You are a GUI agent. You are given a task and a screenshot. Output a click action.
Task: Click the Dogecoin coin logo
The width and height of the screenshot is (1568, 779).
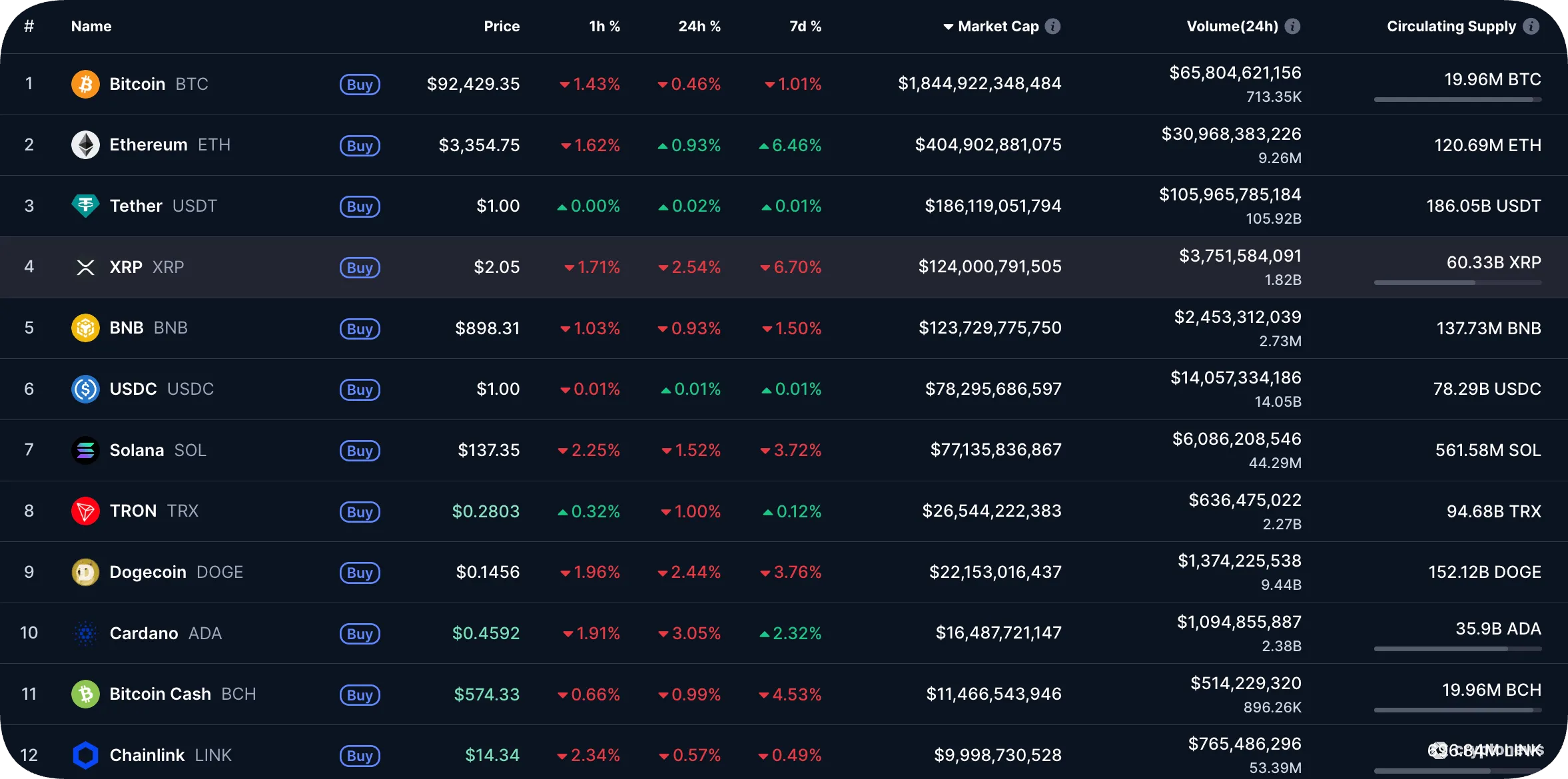pyautogui.click(x=85, y=572)
